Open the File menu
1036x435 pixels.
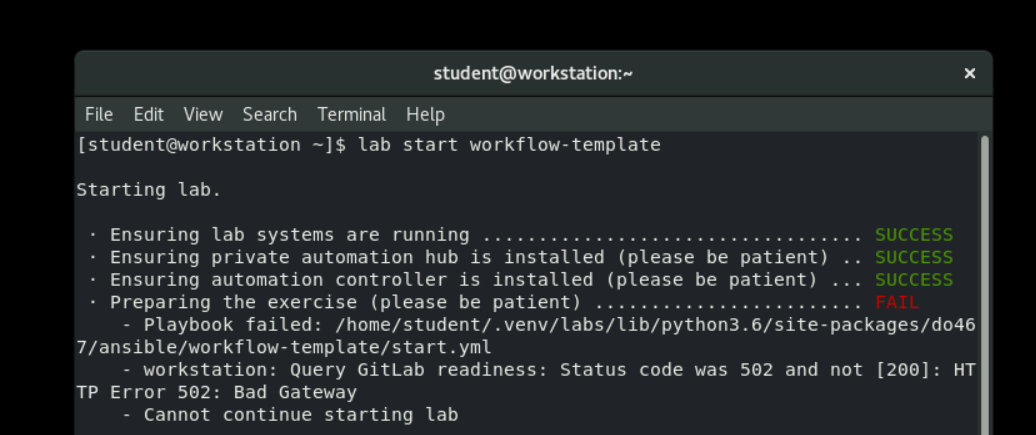(x=98, y=114)
